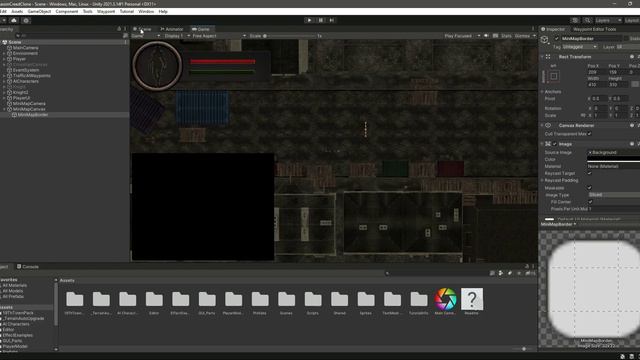This screenshot has width=640, height=360.
Task: Open the Console tab
Action: (28, 267)
